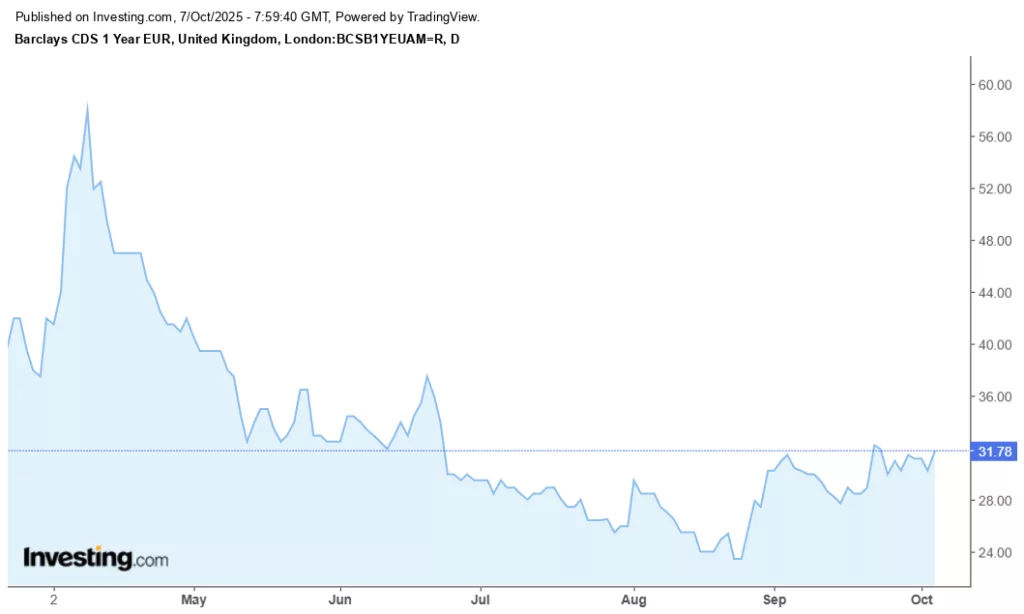1024x614 pixels.
Task: Click the Investing.com logo watermark
Action: tap(96, 558)
